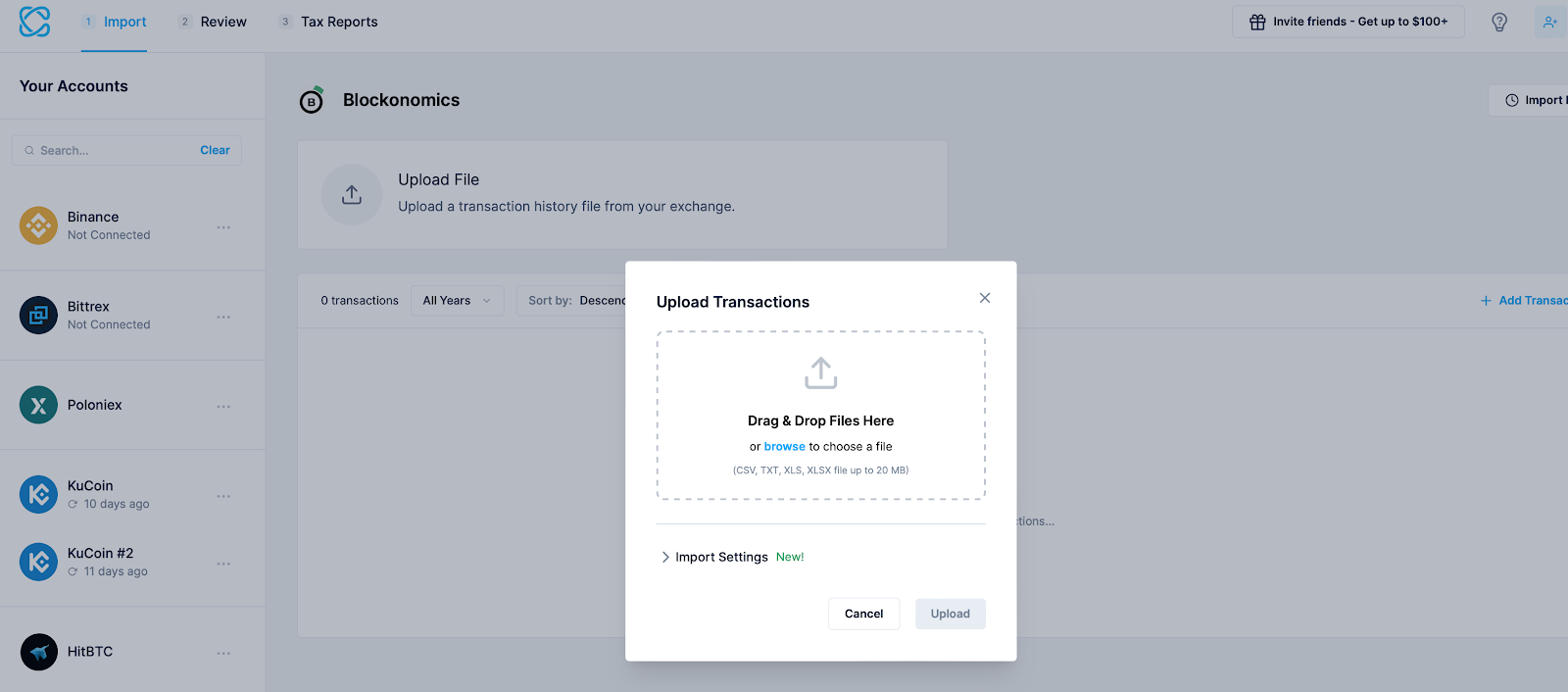Click the HitBTC account icon

(38, 652)
